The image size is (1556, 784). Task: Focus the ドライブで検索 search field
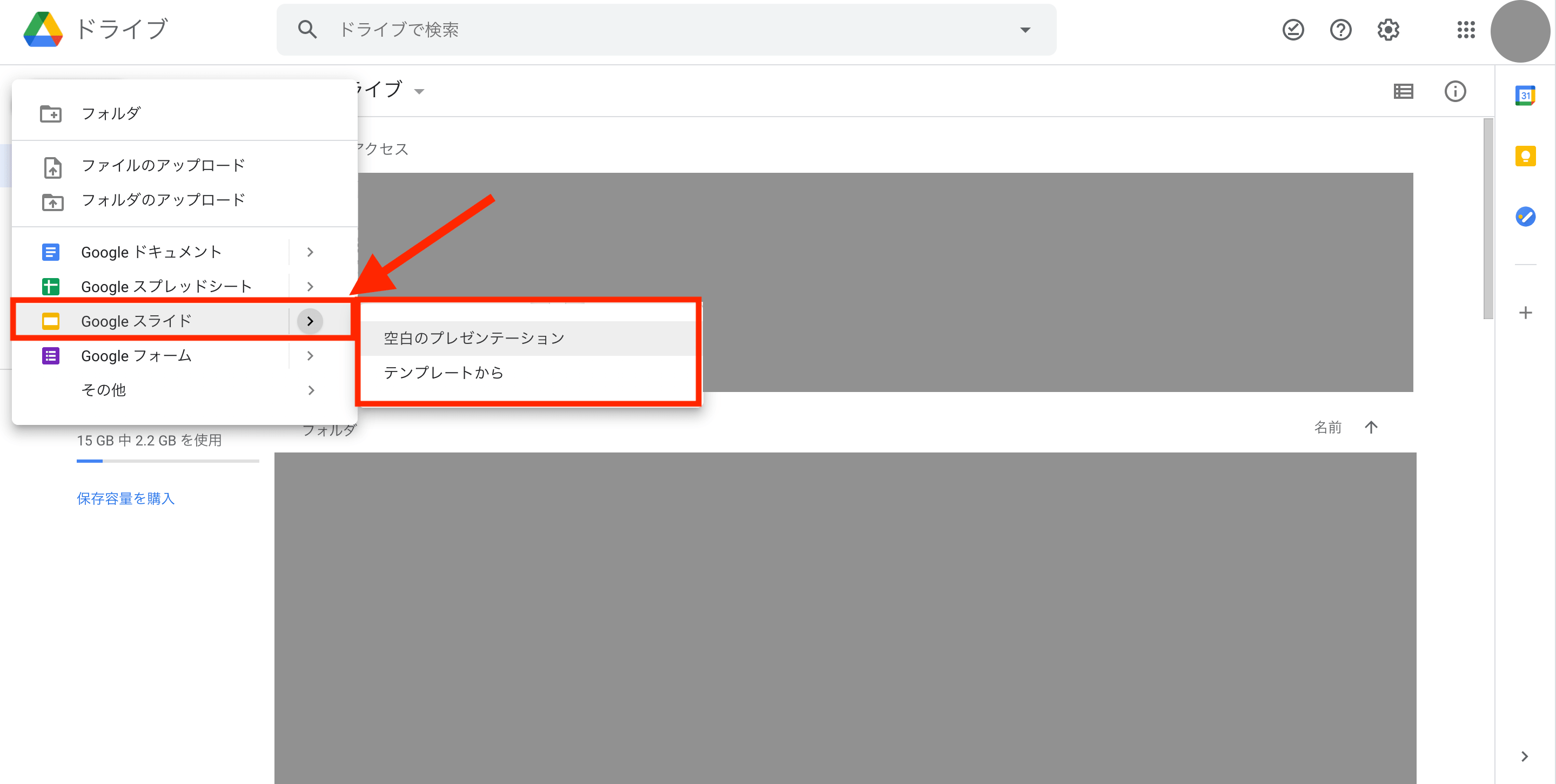pos(667,30)
